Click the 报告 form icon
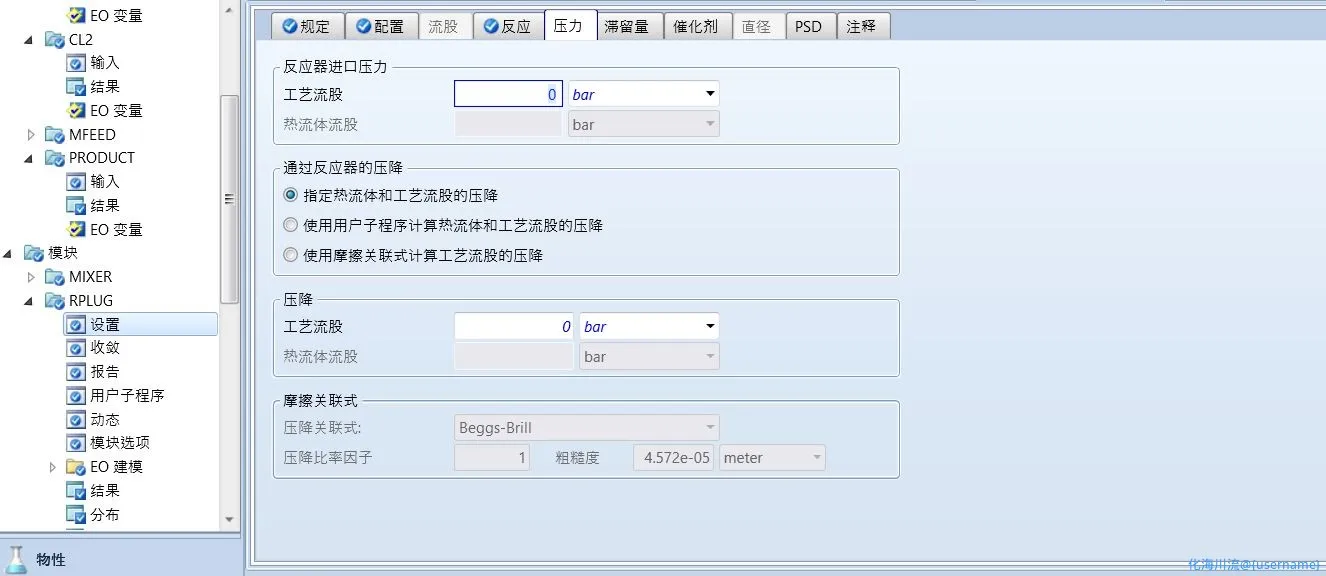Screen dimensions: 1326x576 pos(76,372)
